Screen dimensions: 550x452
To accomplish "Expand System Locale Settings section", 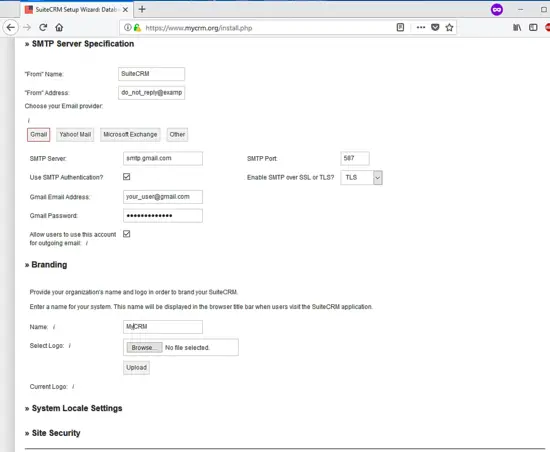I will [x=74, y=409].
